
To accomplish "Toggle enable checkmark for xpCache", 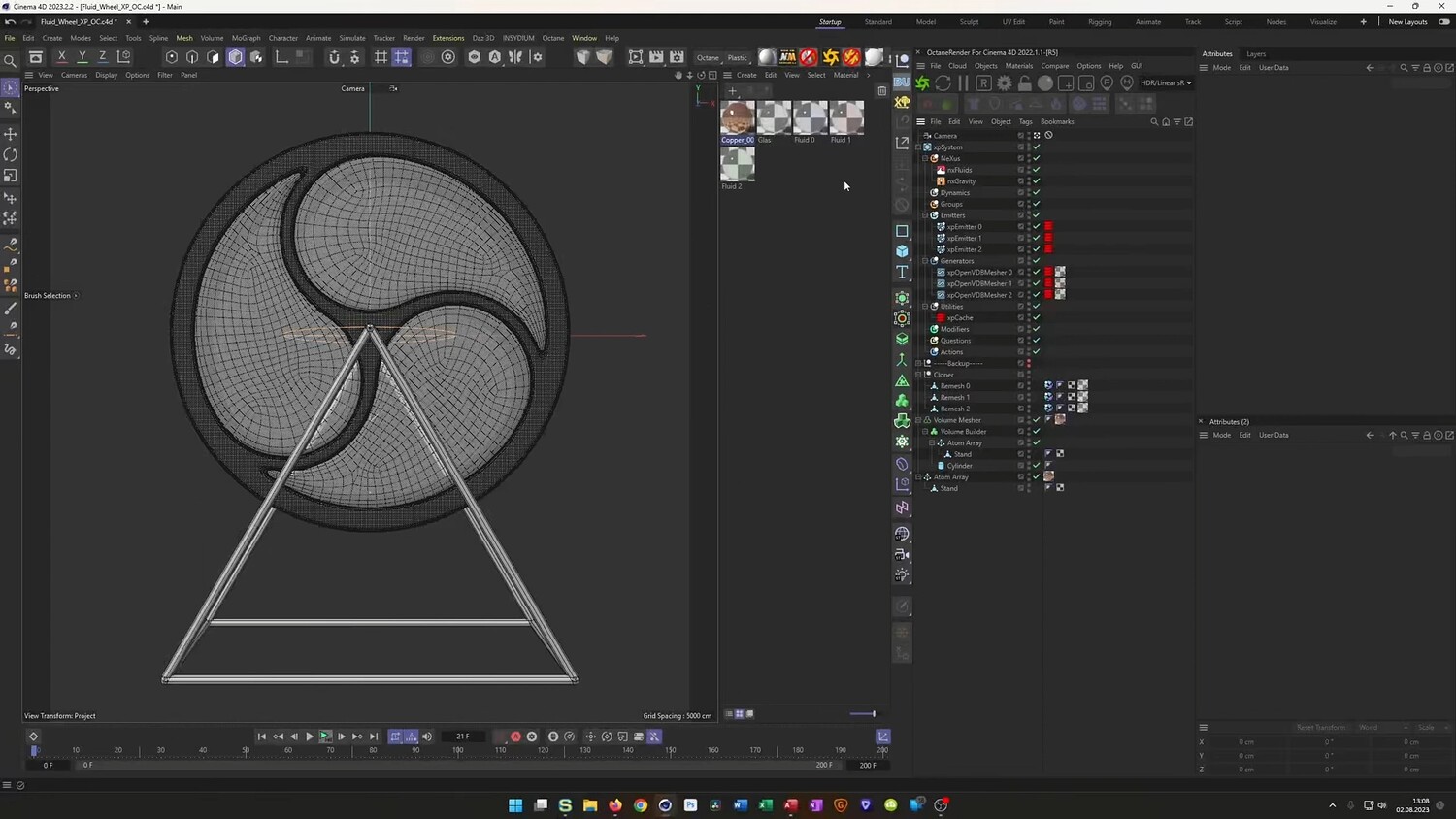I will [x=1037, y=317].
